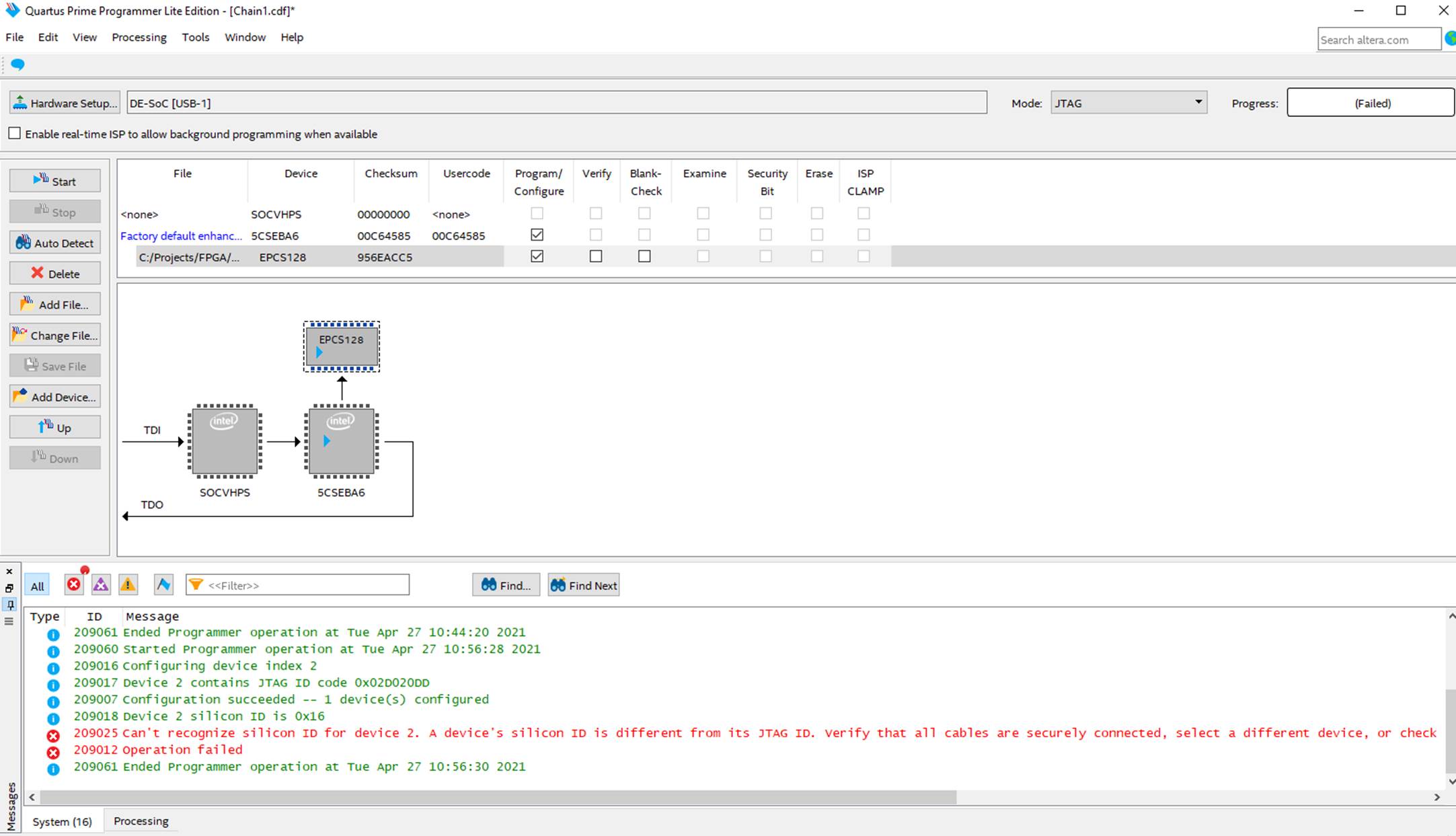Viewport: 1456px width, 836px height.
Task: Enable Verify for EPCS128 row
Action: (596, 256)
